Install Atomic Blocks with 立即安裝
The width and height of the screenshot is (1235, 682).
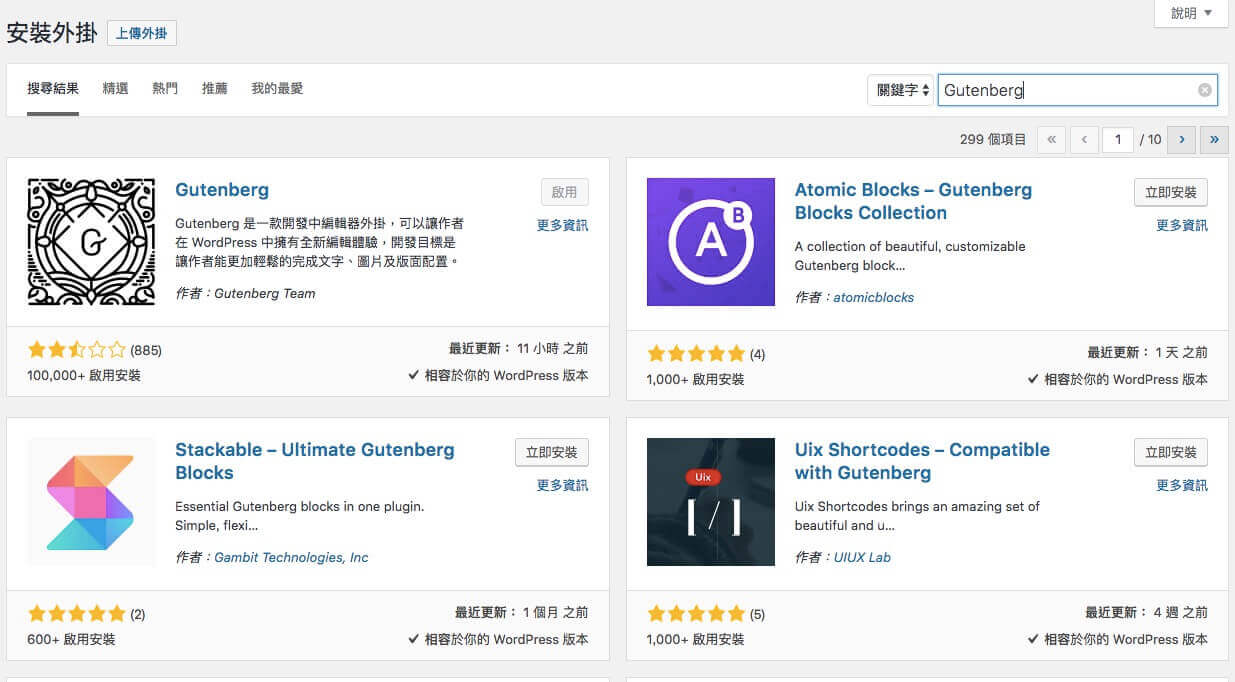[1171, 192]
